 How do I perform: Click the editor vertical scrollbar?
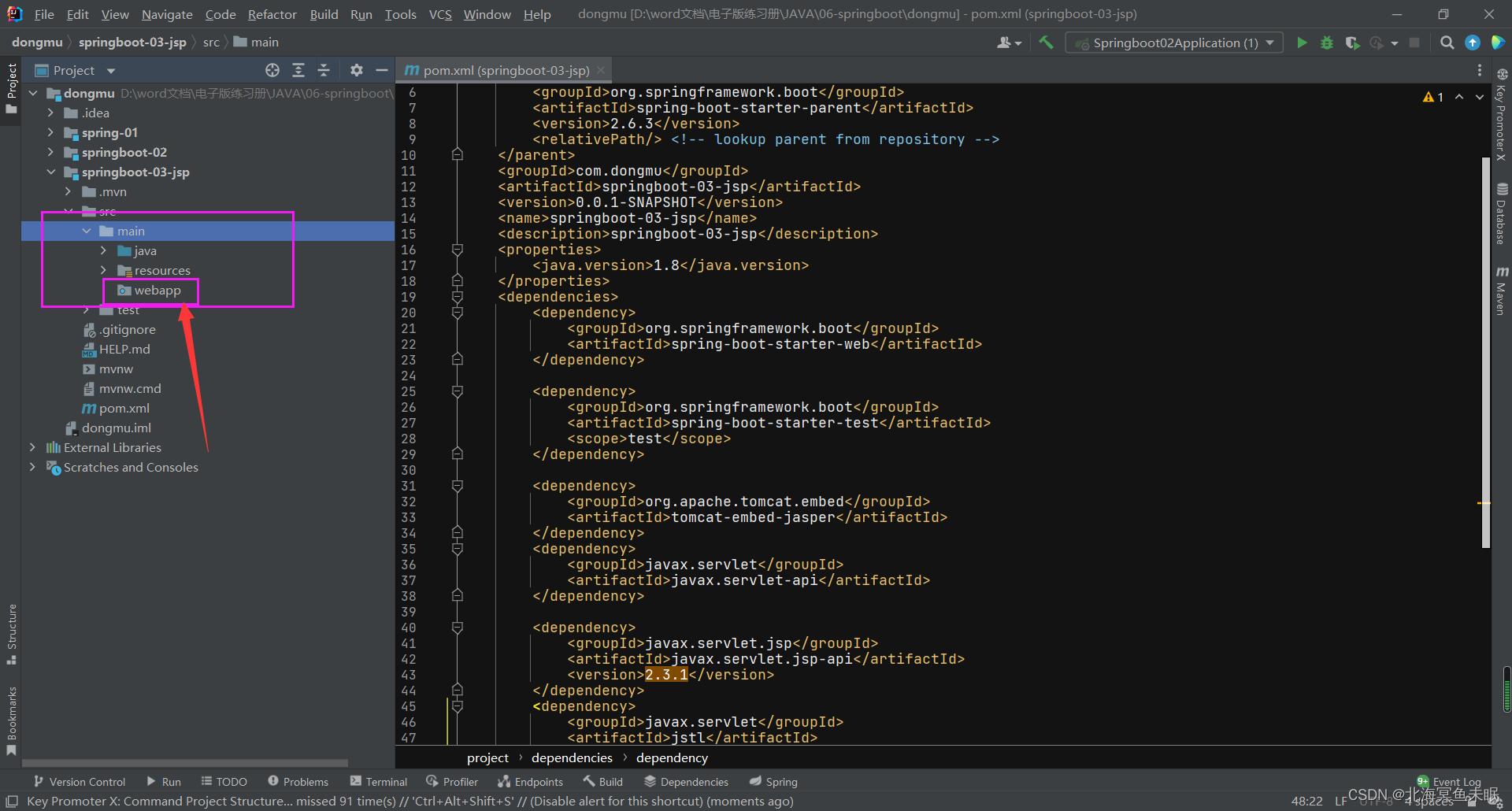click(1485, 353)
